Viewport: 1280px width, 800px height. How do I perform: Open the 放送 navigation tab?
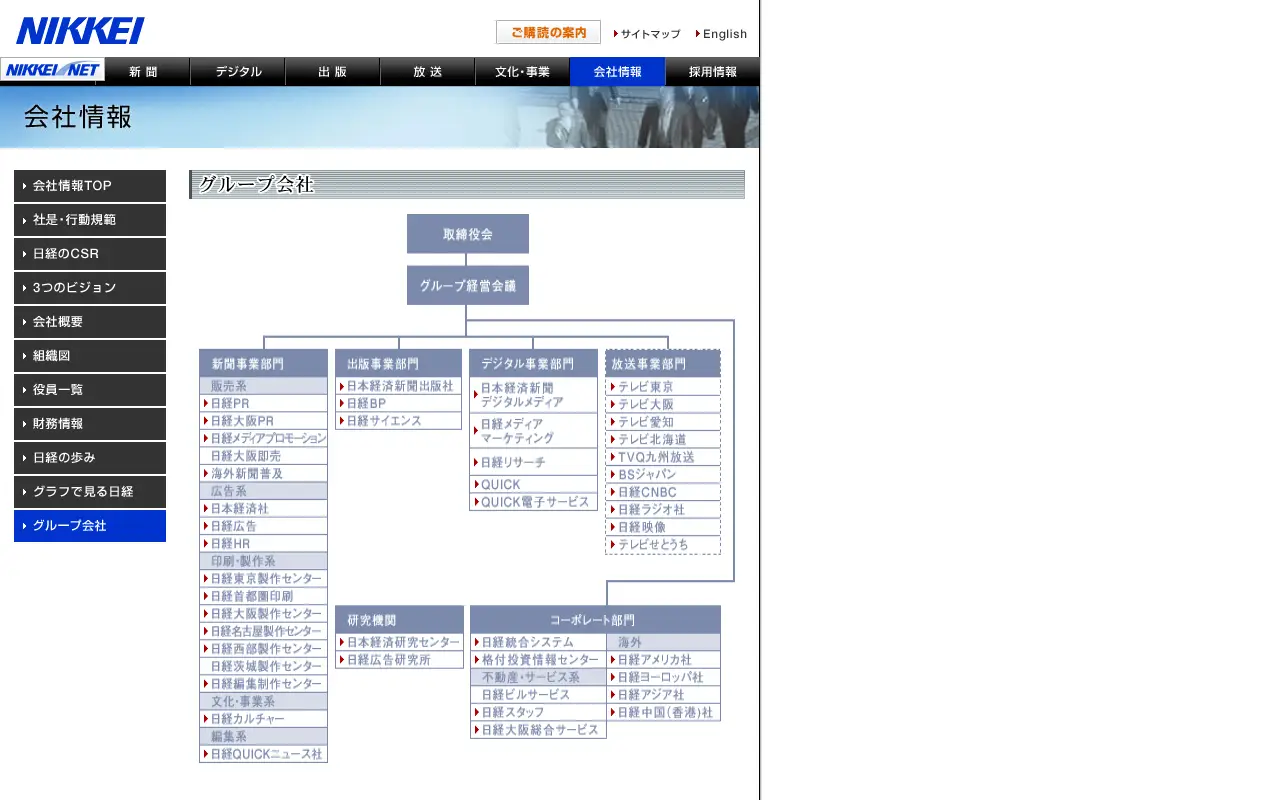click(428, 72)
